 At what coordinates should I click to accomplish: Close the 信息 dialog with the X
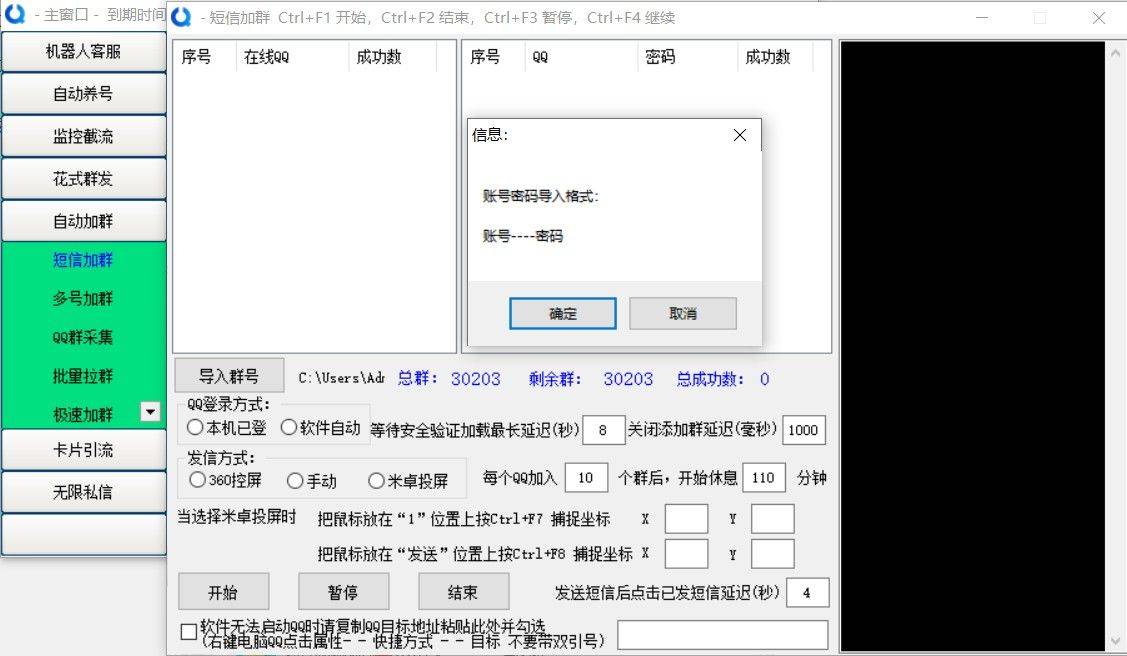740,135
